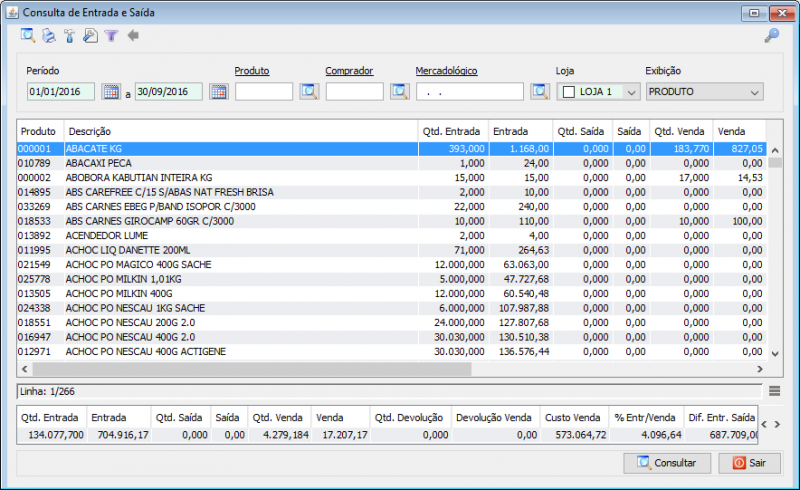Viewport: 800px width, 490px height.
Task: Select the row ABOBORA KABUTIAN INTEIRA KG
Action: coord(391,178)
